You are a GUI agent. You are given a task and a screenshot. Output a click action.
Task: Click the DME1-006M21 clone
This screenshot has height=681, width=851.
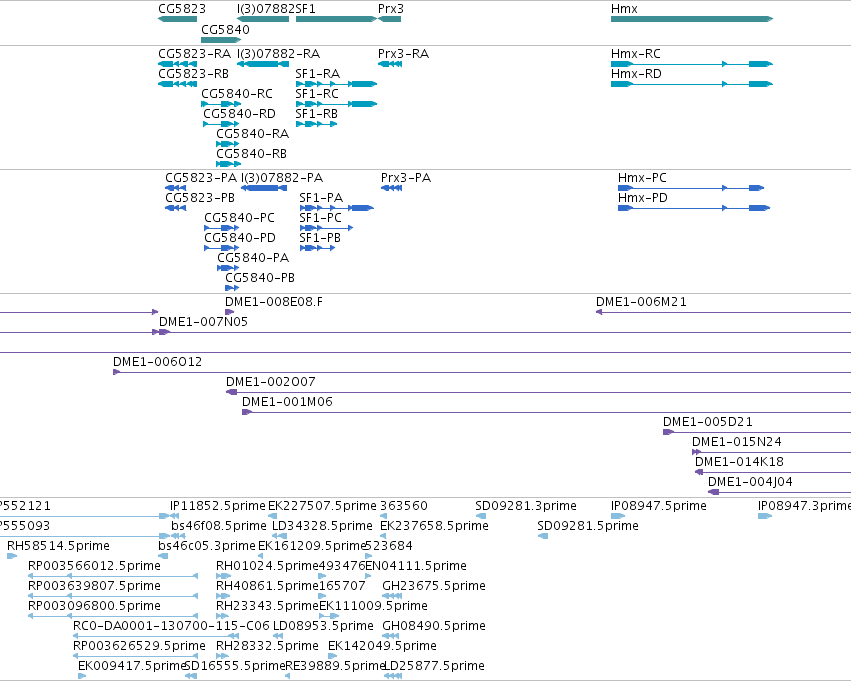723,312
